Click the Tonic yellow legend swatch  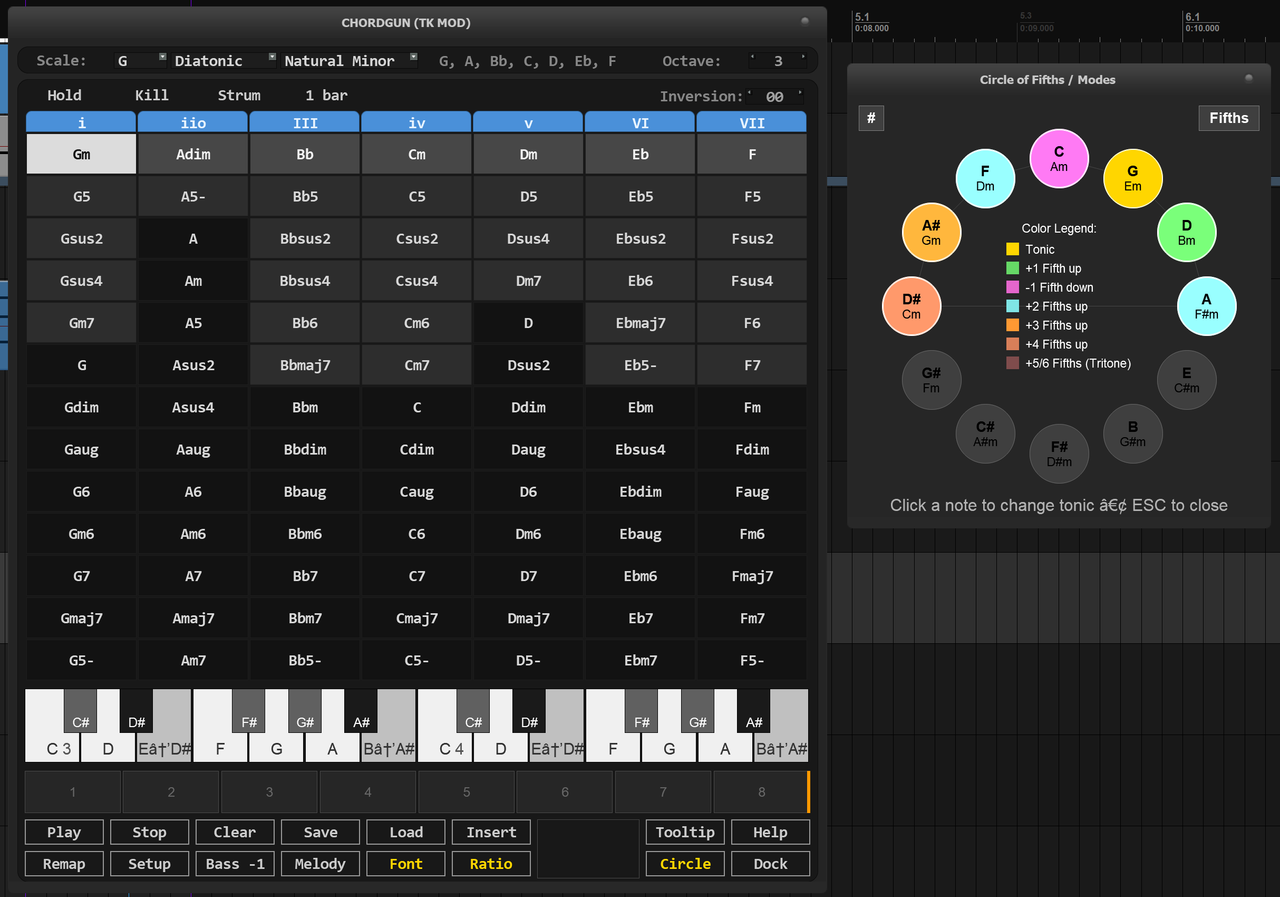click(1013, 249)
